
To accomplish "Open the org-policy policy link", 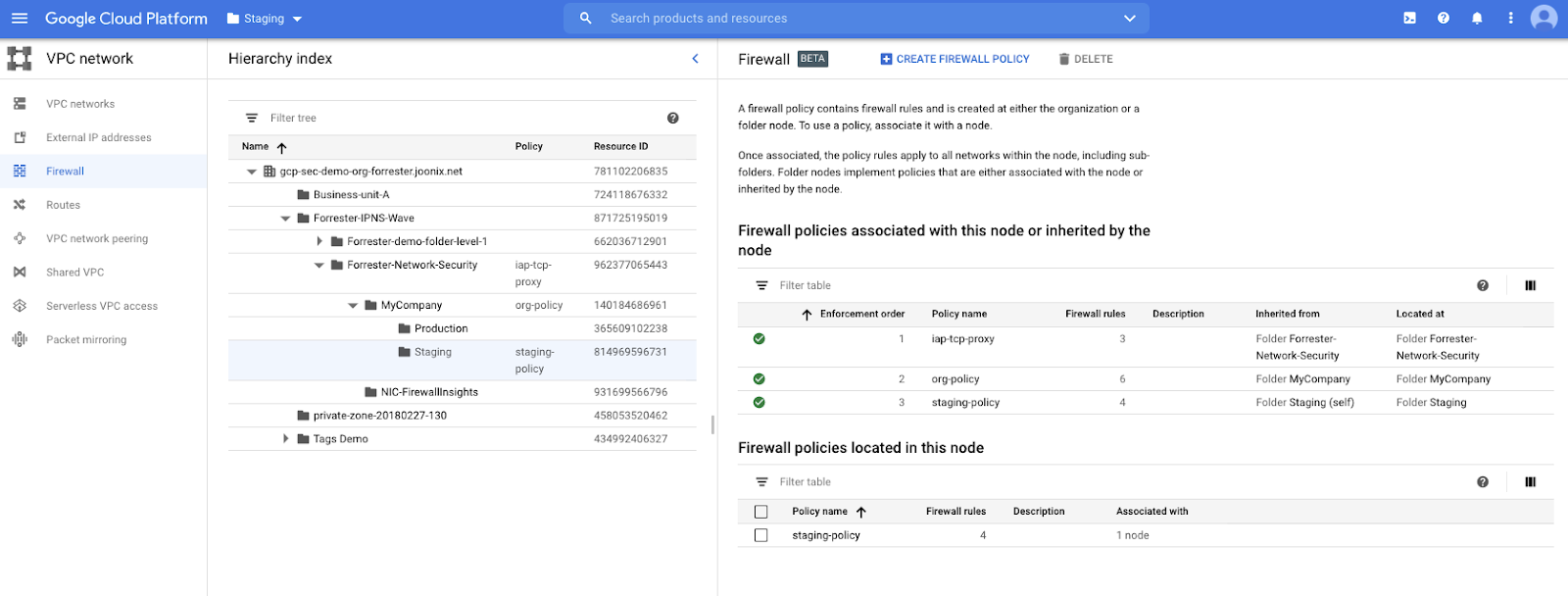I will pyautogui.click(x=955, y=379).
